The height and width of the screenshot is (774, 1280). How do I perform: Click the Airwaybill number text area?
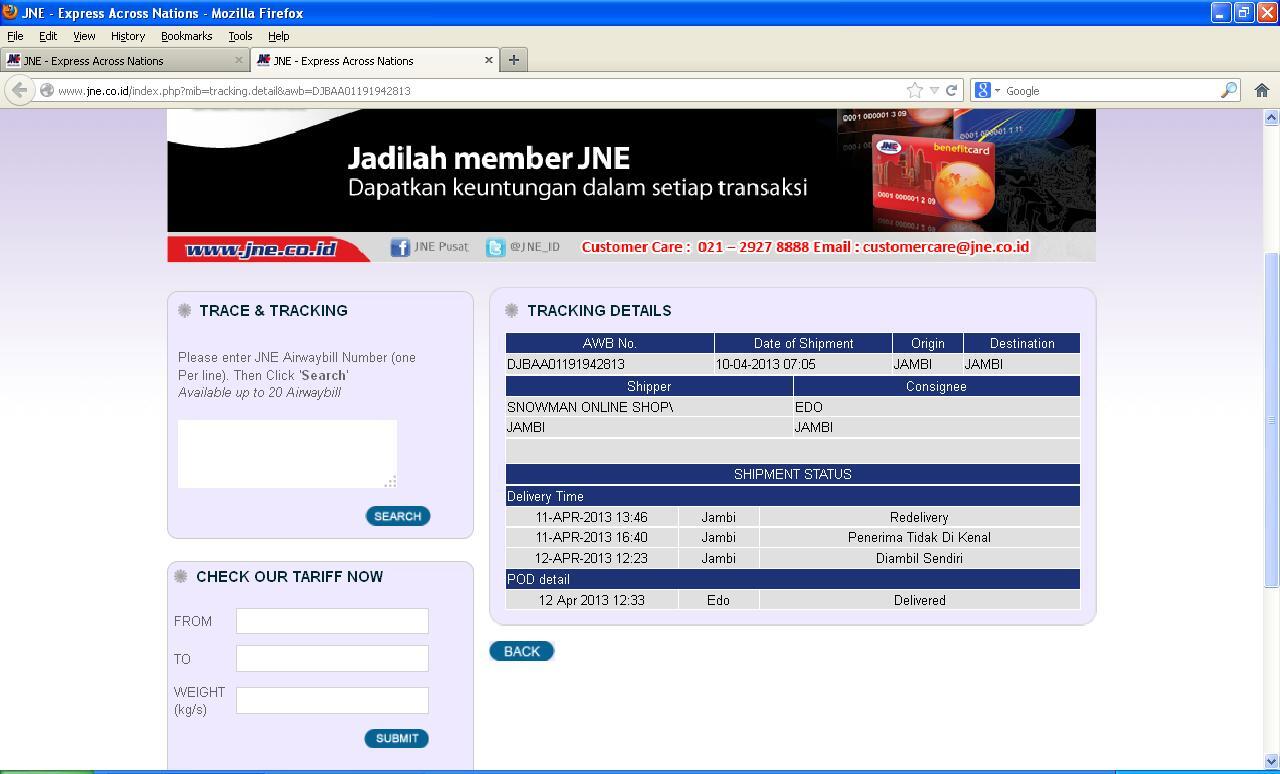(288, 454)
